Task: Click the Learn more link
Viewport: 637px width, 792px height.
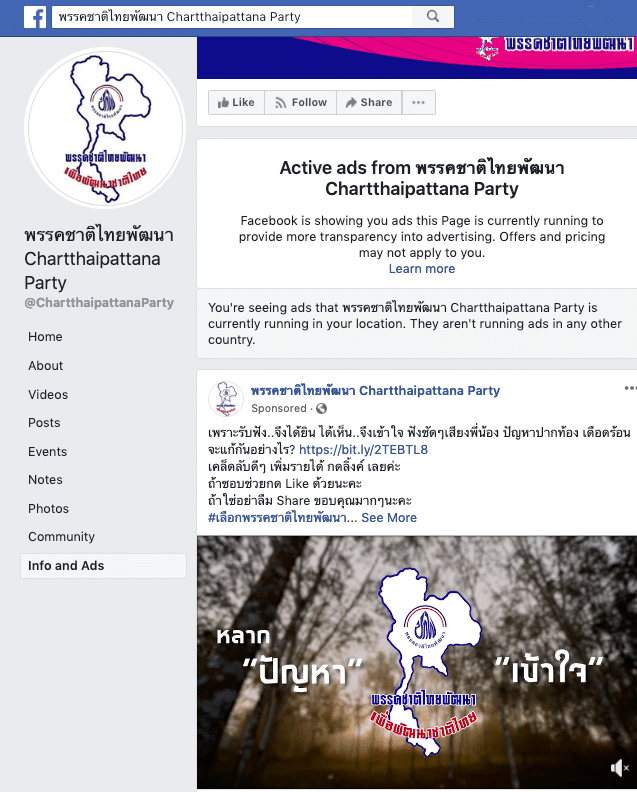Action: (x=422, y=269)
